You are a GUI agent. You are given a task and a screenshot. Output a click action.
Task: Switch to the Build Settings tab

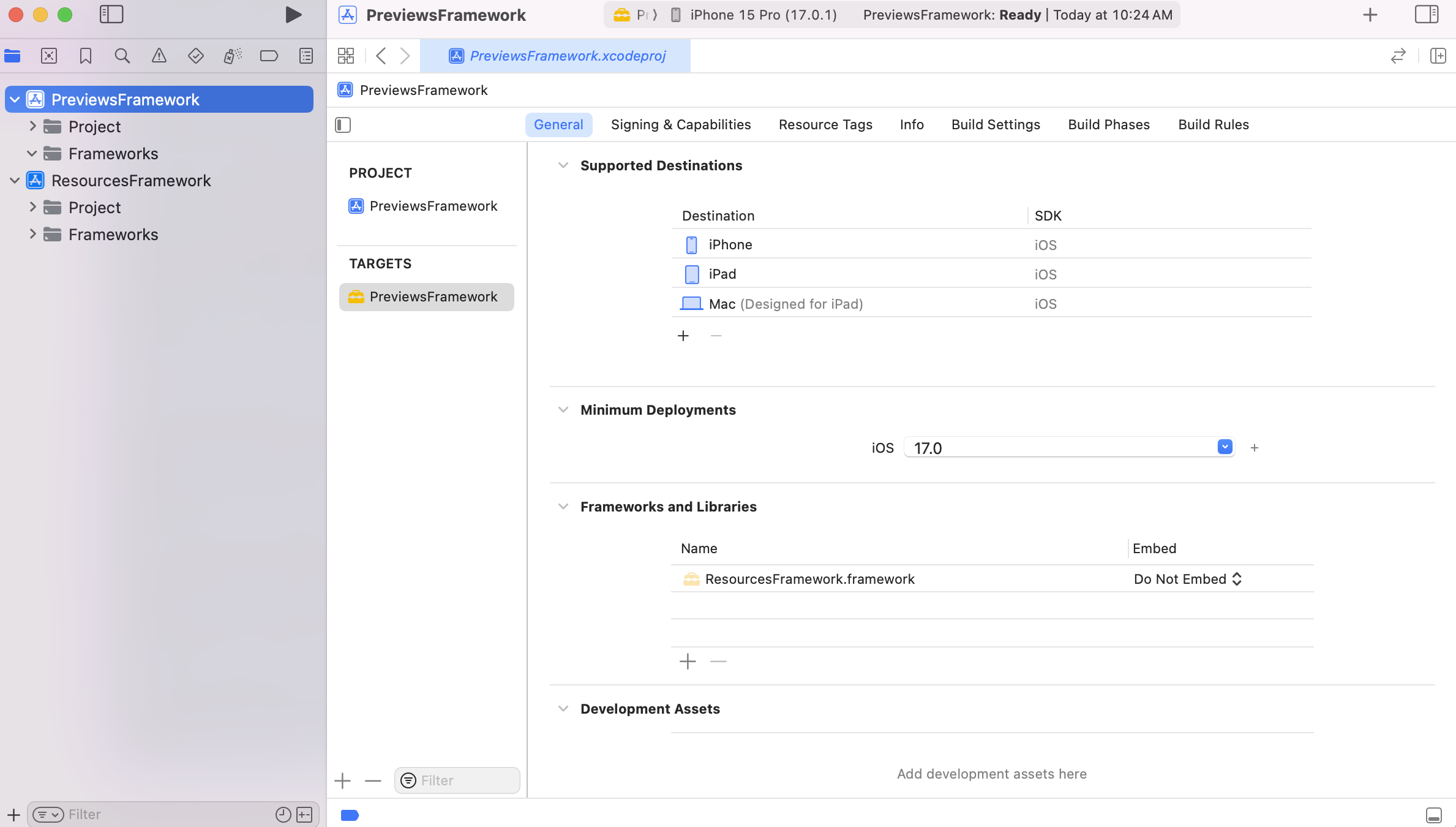coord(996,124)
